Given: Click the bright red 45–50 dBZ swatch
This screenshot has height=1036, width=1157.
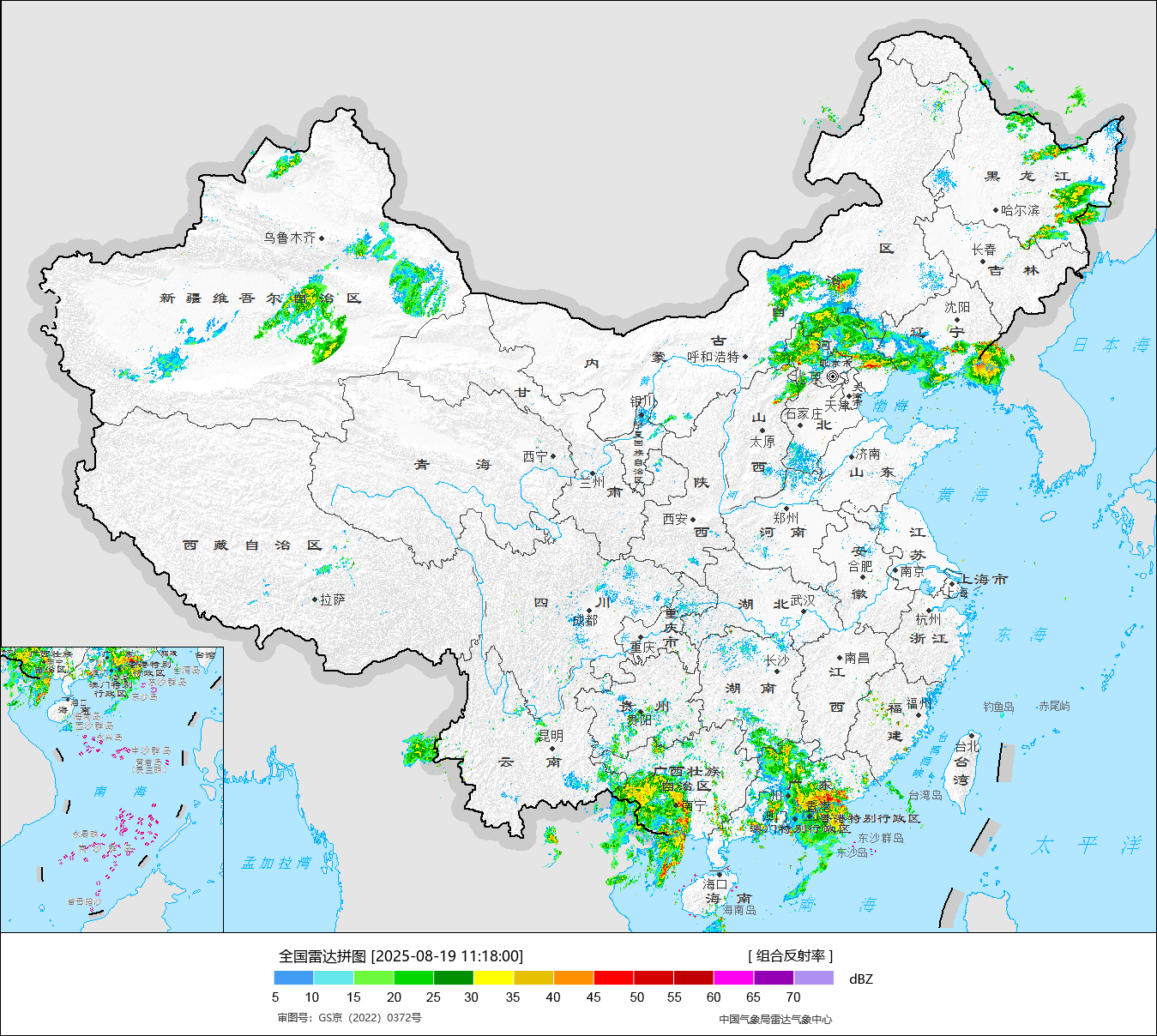Looking at the screenshot, I should click(x=613, y=978).
